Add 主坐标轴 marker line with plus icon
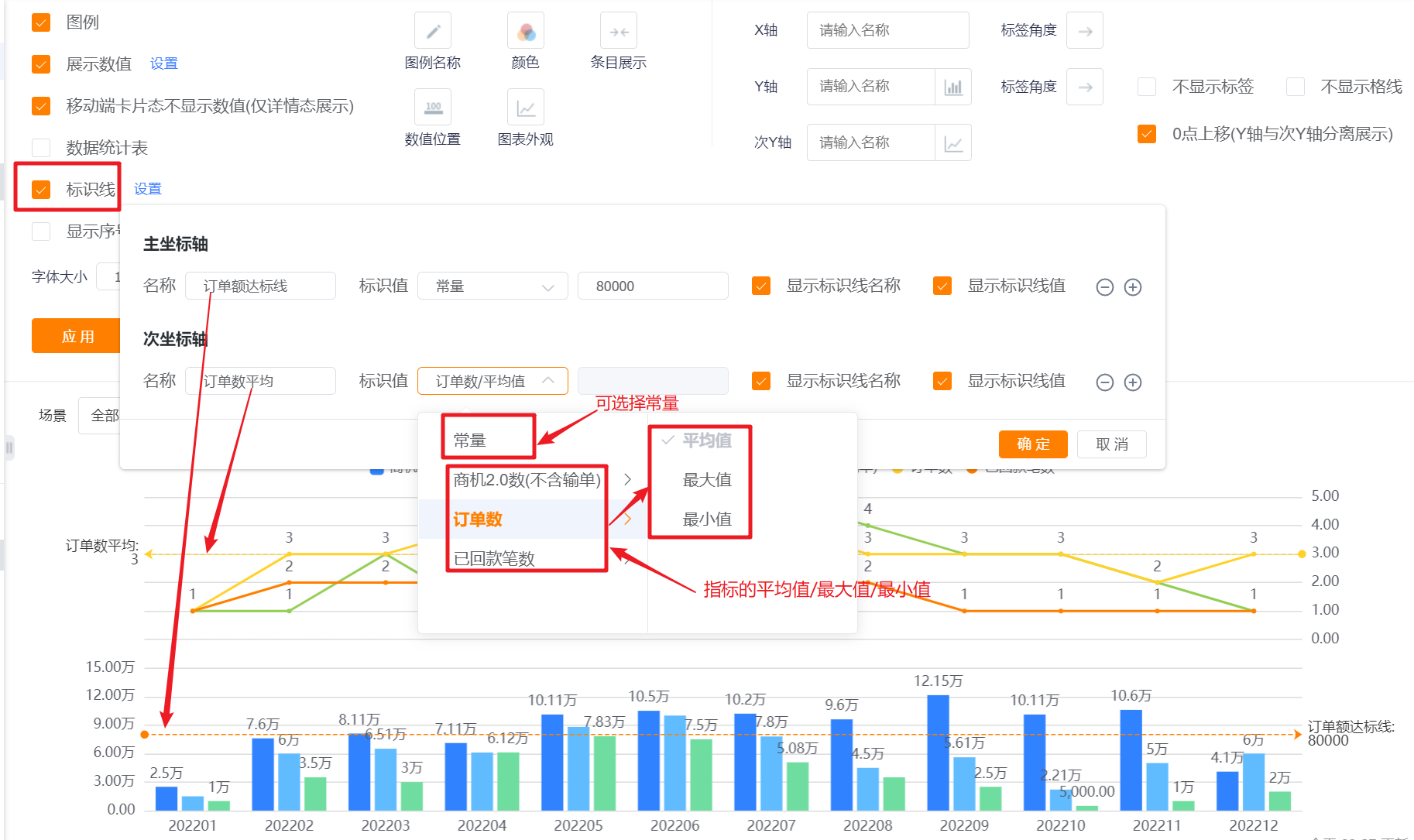1414x840 pixels. point(1133,287)
